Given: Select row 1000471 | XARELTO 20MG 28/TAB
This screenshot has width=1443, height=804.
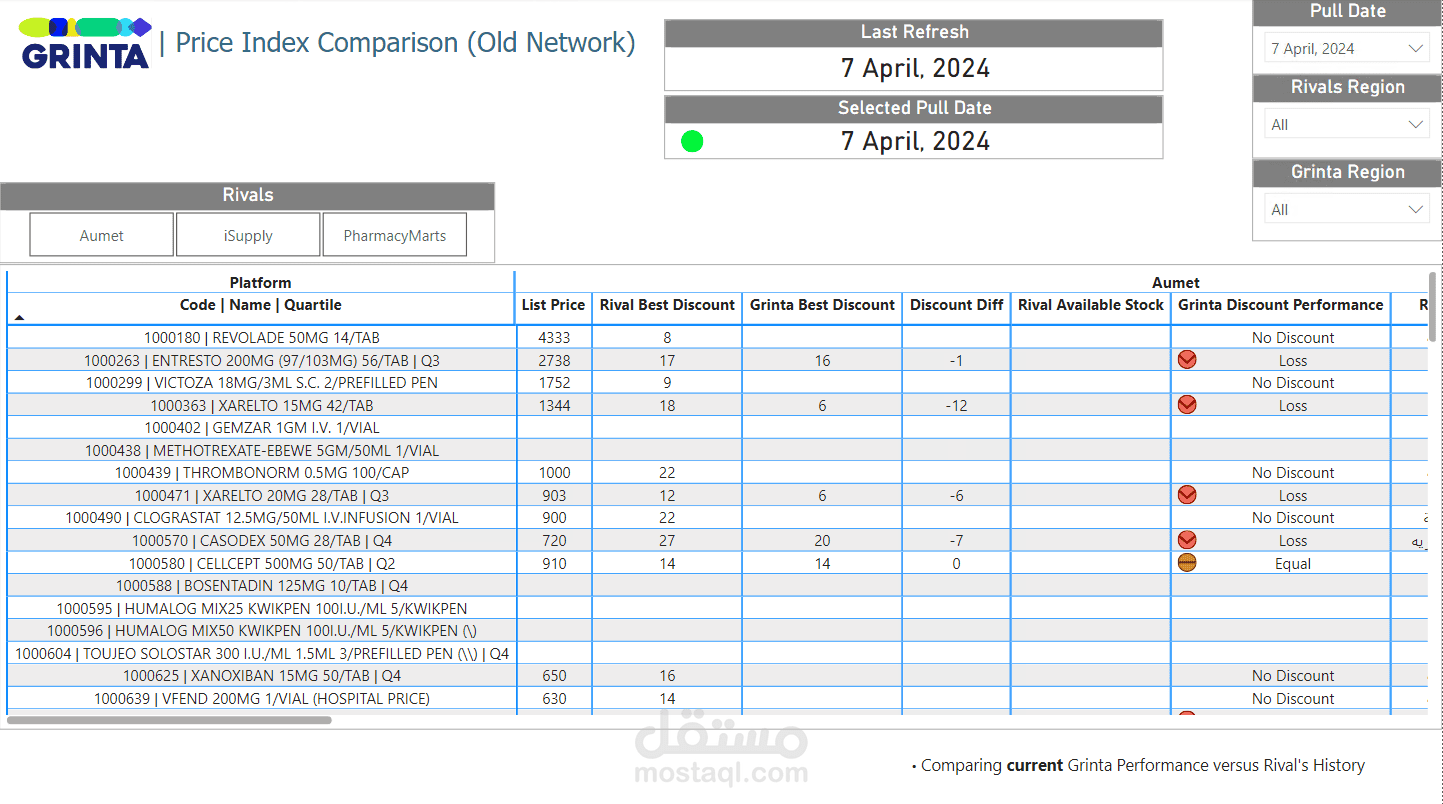Looking at the screenshot, I should [x=262, y=495].
